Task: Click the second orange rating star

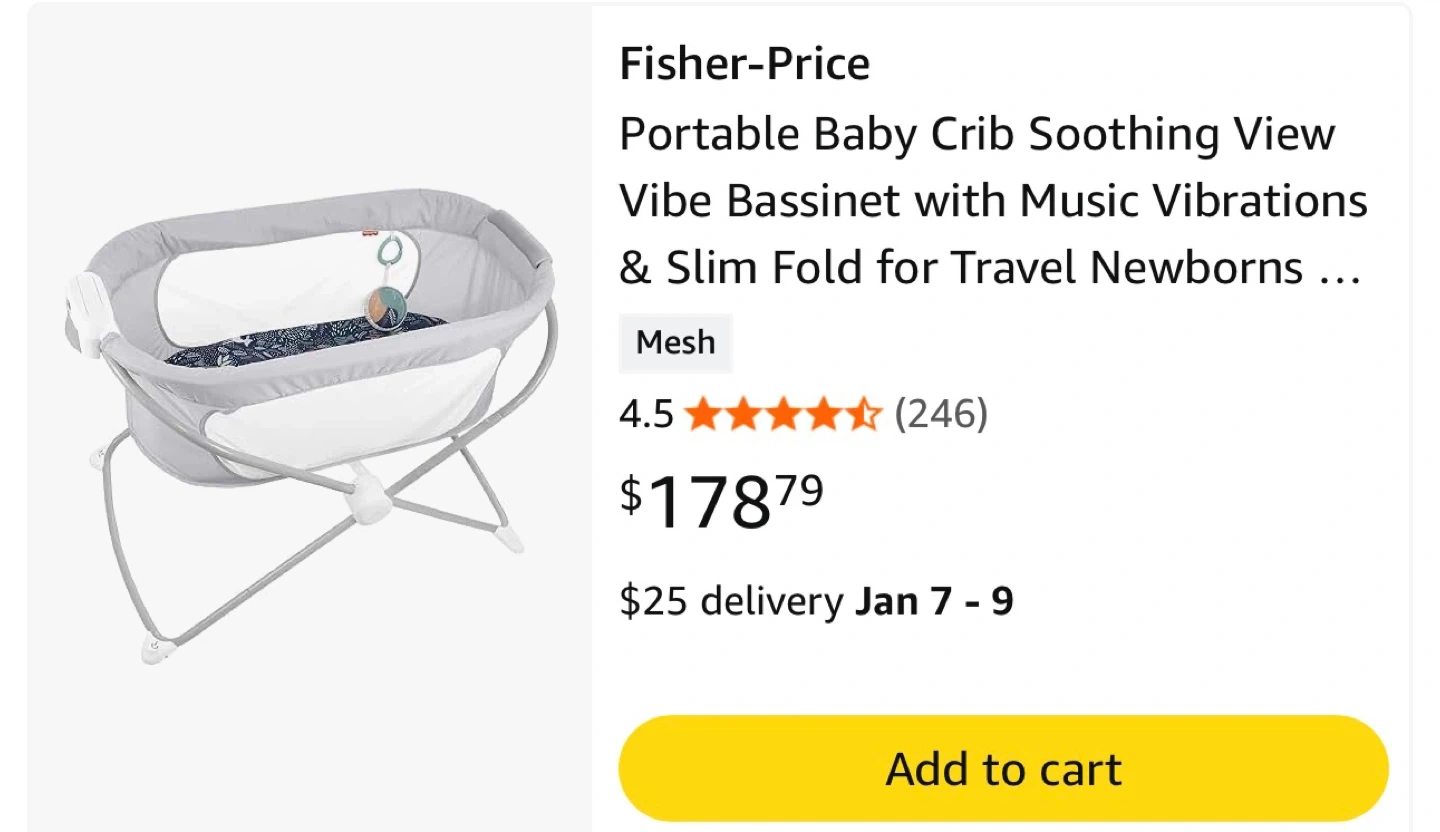Action: [x=743, y=413]
